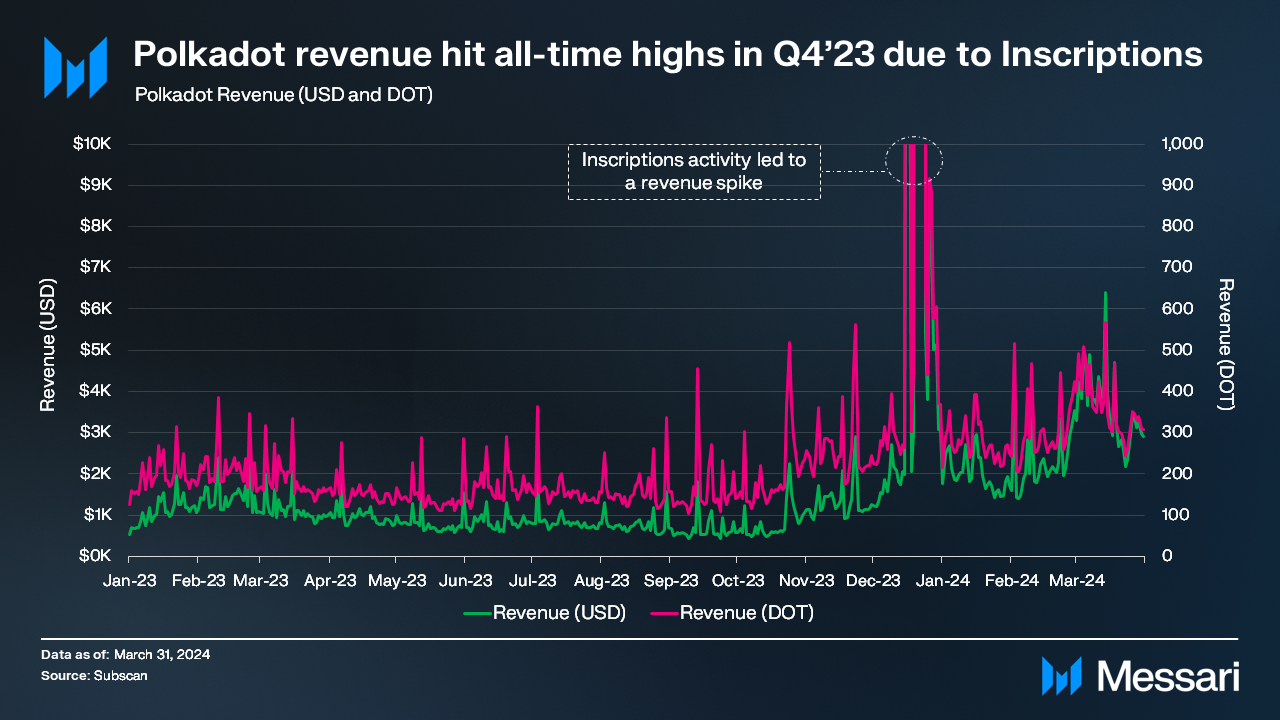Click the $7K label on the left axis

[x=94, y=267]
